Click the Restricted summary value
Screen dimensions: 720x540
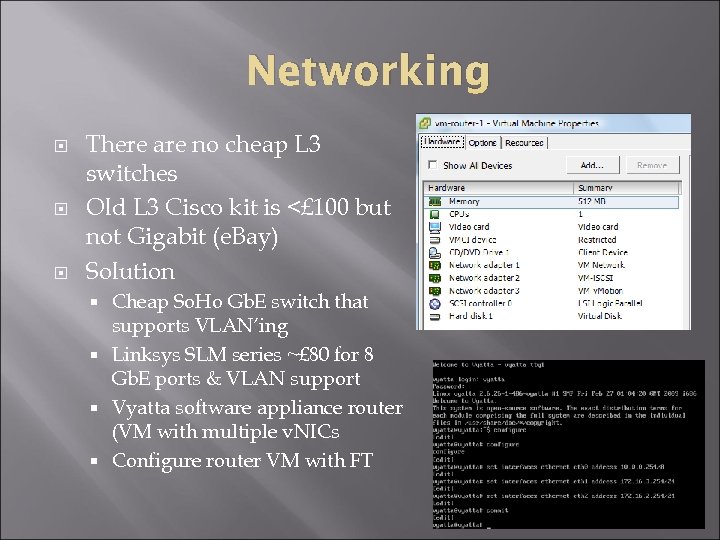(597, 240)
